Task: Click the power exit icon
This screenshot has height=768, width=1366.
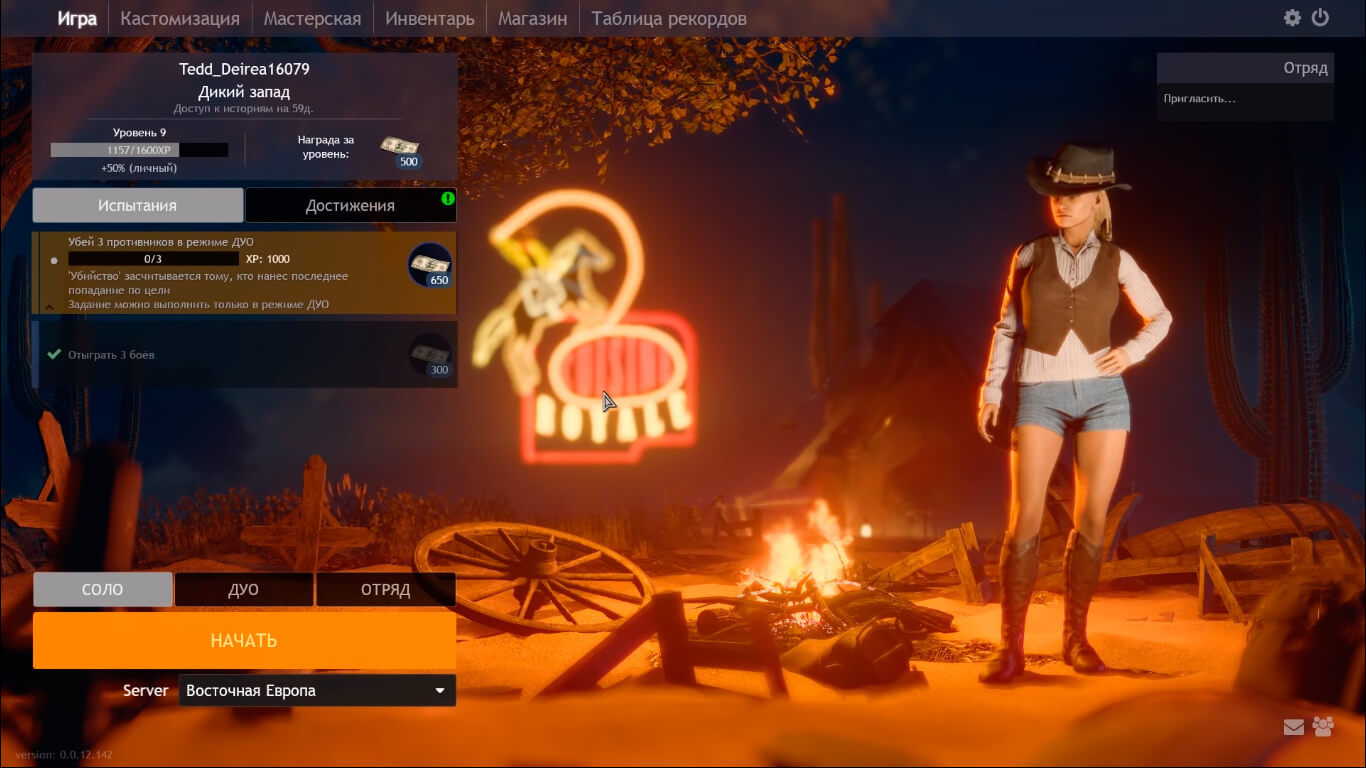Action: click(x=1320, y=17)
